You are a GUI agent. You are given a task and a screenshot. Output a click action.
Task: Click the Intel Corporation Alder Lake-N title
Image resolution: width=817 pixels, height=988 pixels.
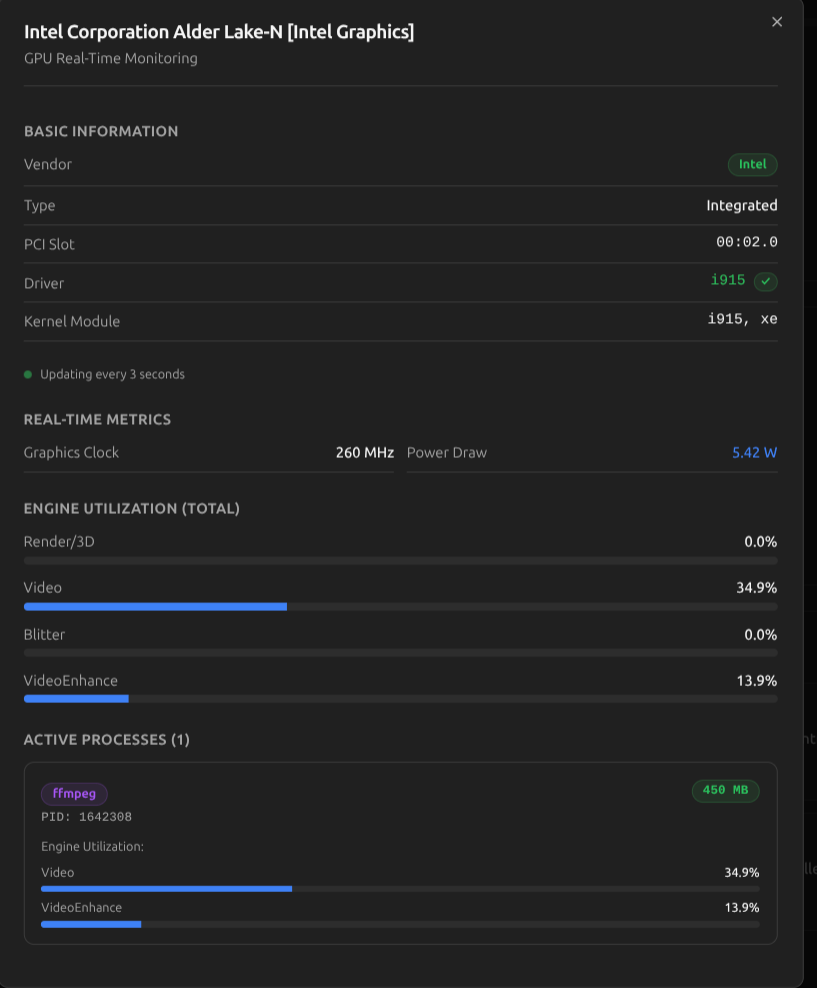coord(219,32)
